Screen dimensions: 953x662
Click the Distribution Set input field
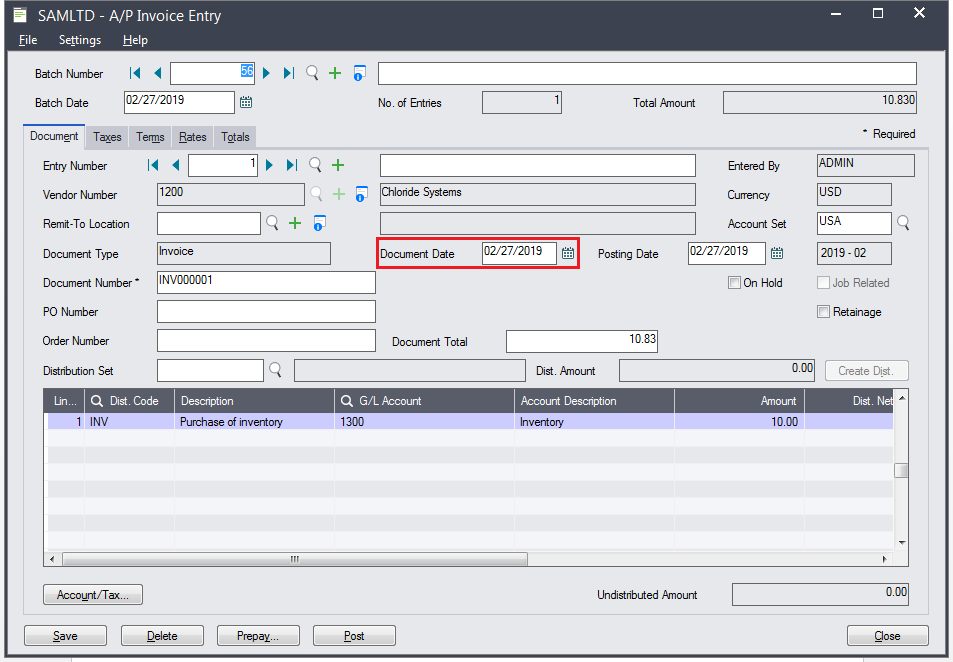(x=210, y=370)
